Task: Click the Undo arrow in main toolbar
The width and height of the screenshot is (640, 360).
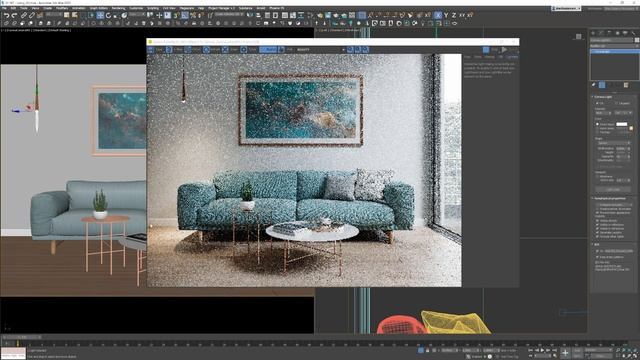Action: pos(7,15)
